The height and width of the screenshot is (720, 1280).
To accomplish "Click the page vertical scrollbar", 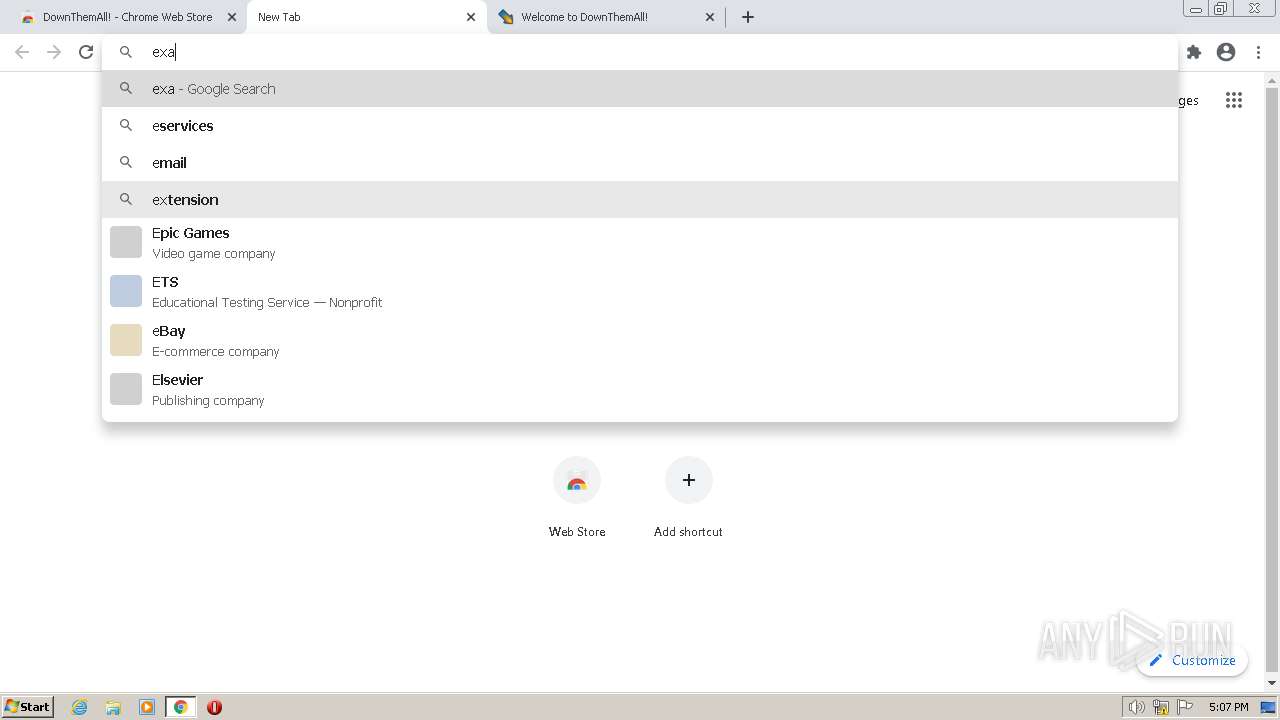I will pyautogui.click(x=1272, y=381).
